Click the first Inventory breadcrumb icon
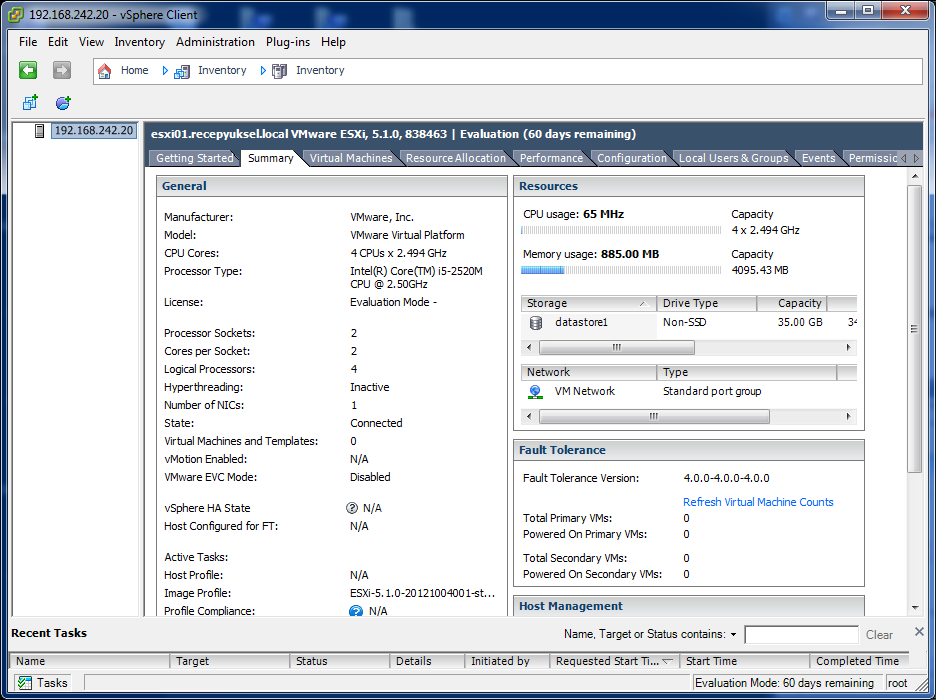 click(x=181, y=71)
